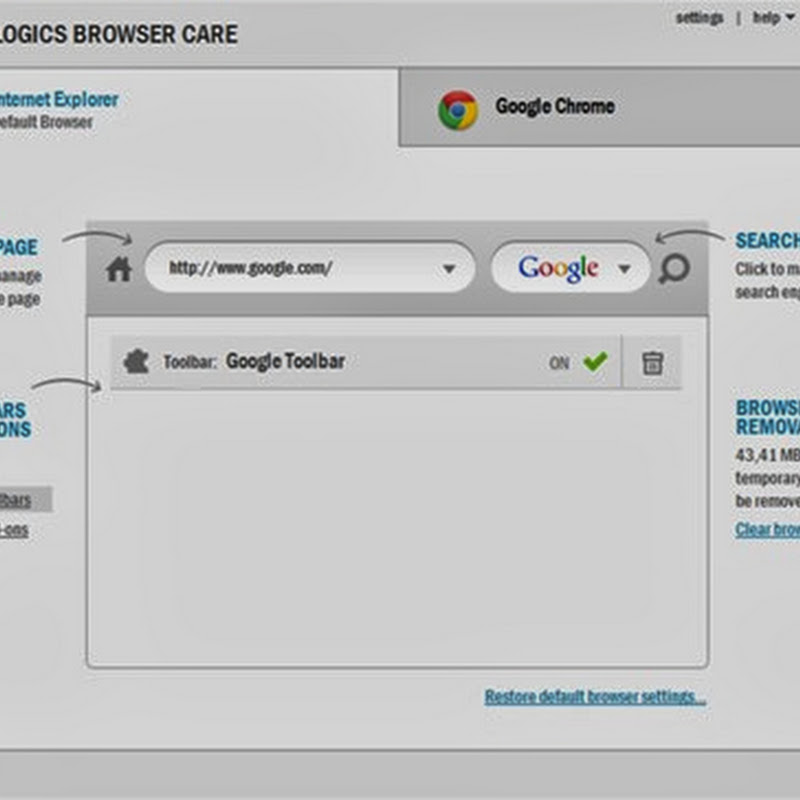Select the add-ons category in sidebar
This screenshot has width=800, height=800.
[x=14, y=530]
